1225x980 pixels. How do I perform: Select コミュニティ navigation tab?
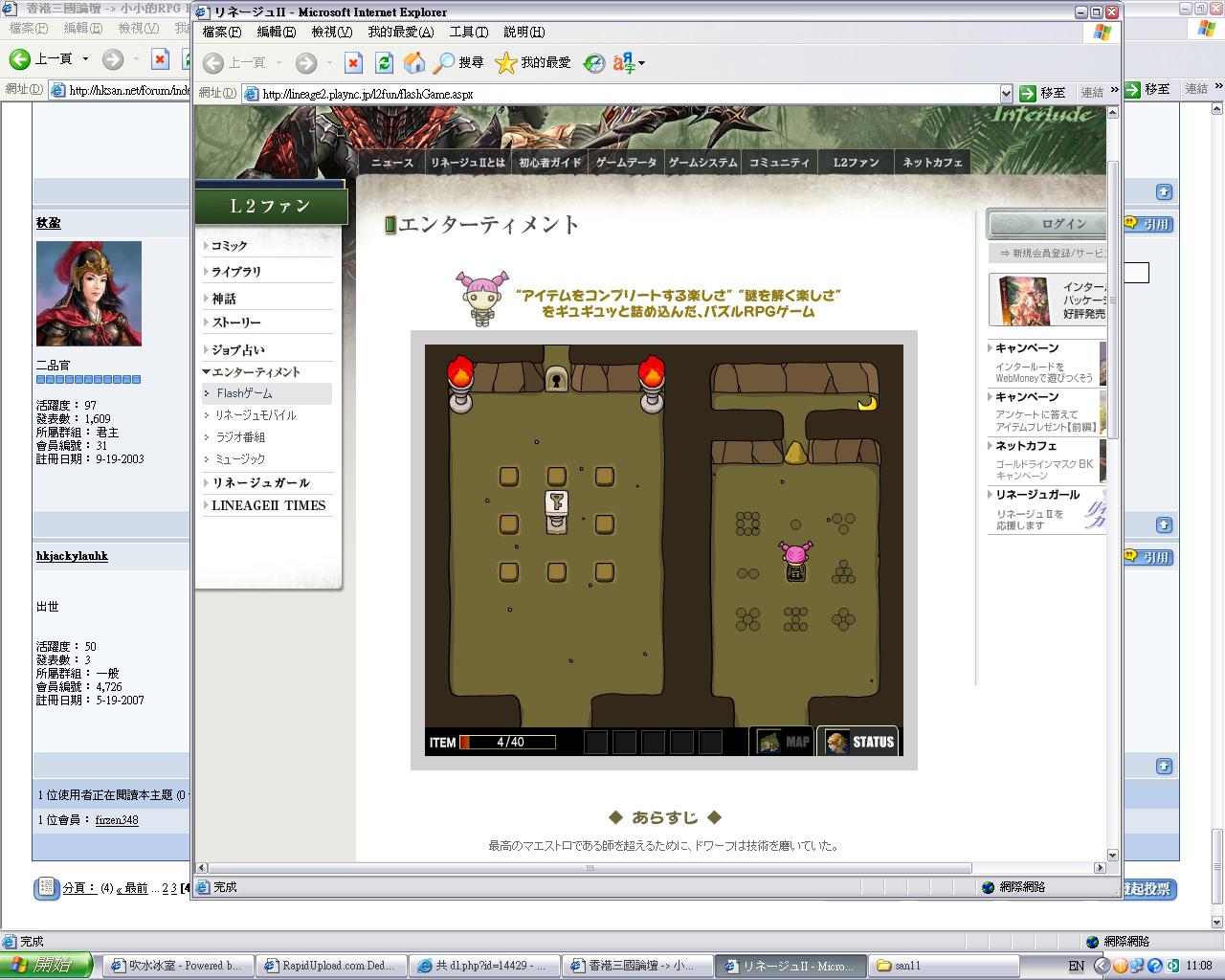coord(779,163)
